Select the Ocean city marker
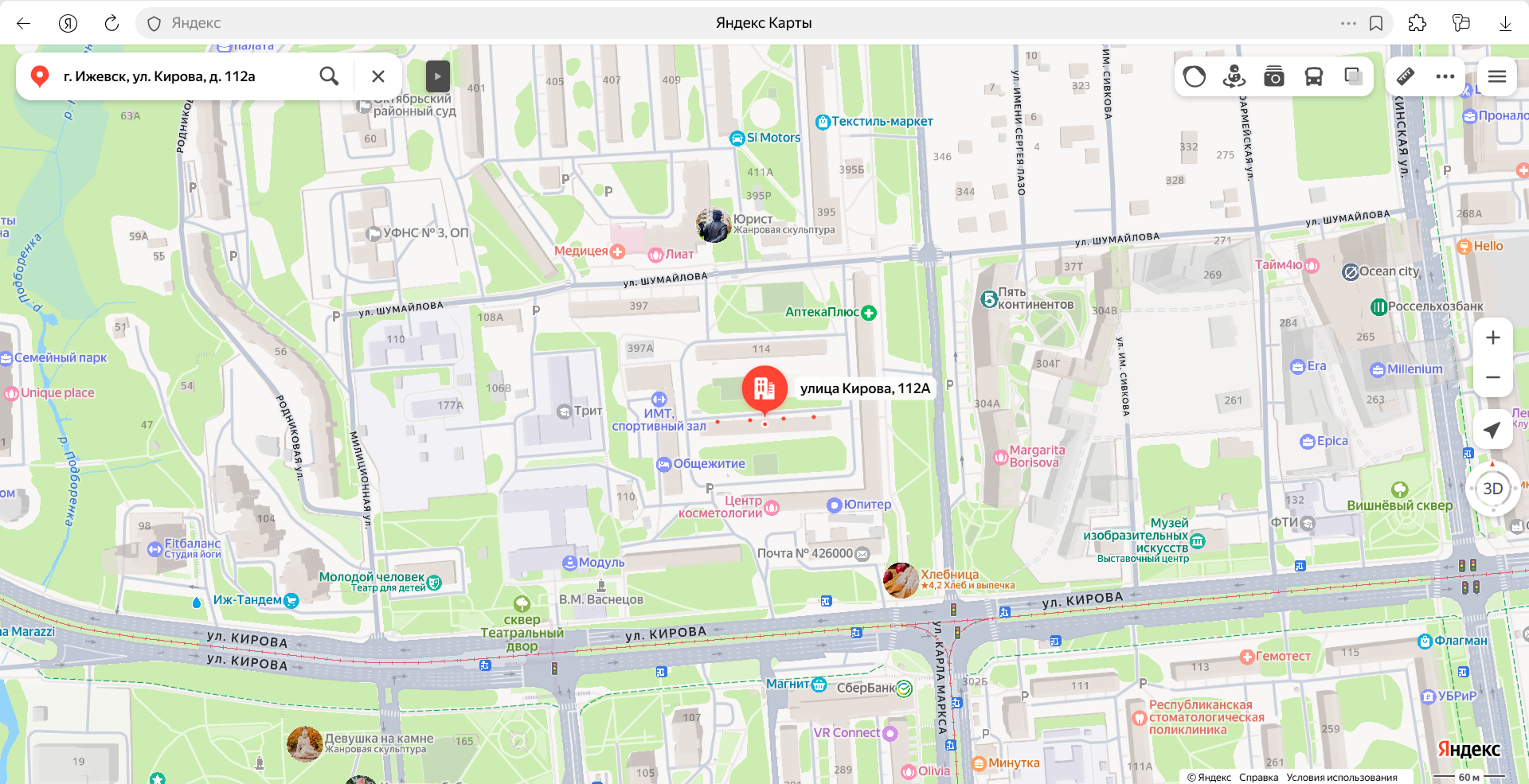This screenshot has width=1529, height=784. tap(1350, 272)
